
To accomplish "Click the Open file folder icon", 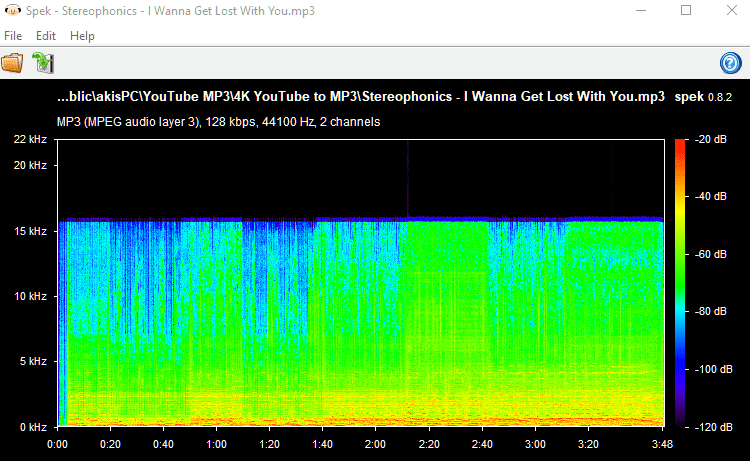I will point(13,63).
